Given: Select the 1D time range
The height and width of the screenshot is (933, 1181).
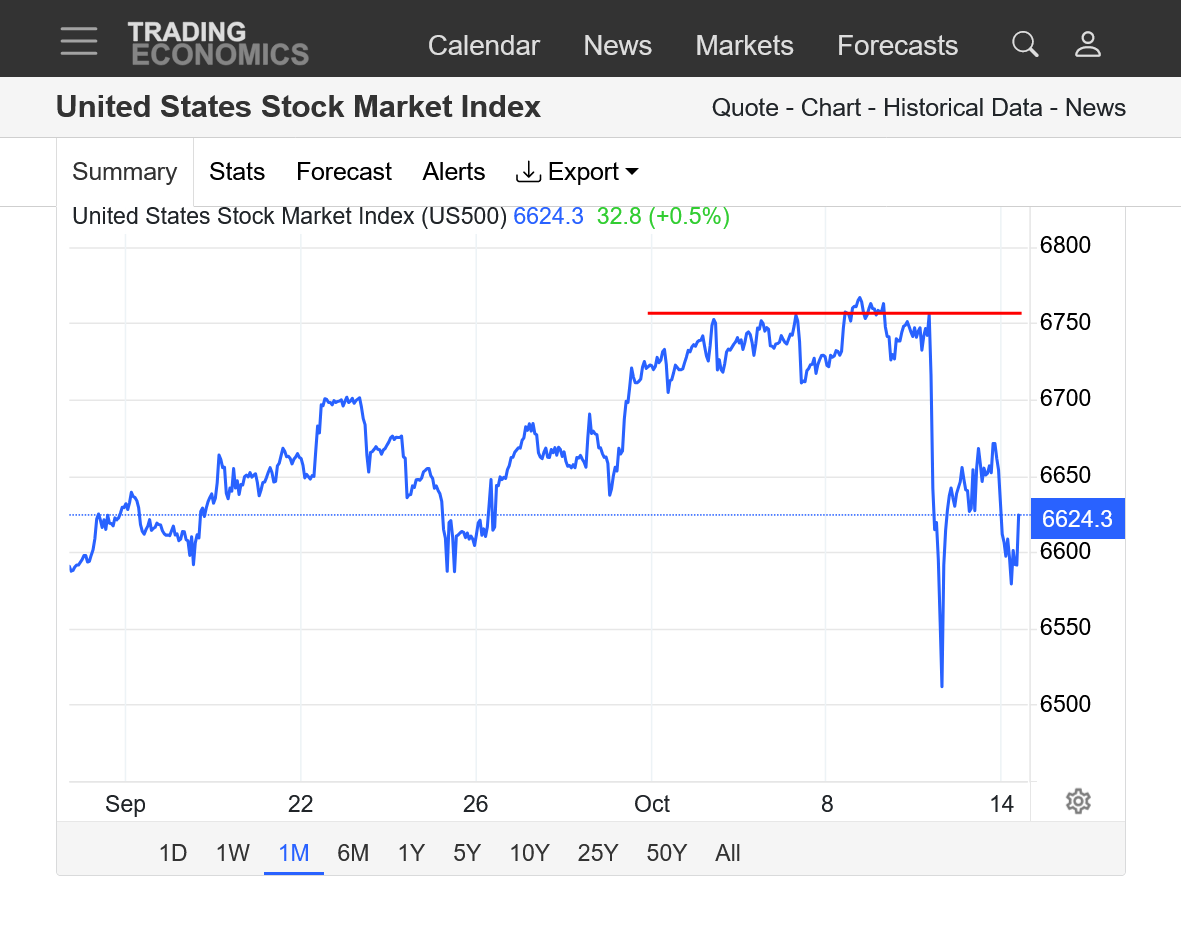Looking at the screenshot, I should (x=173, y=853).
